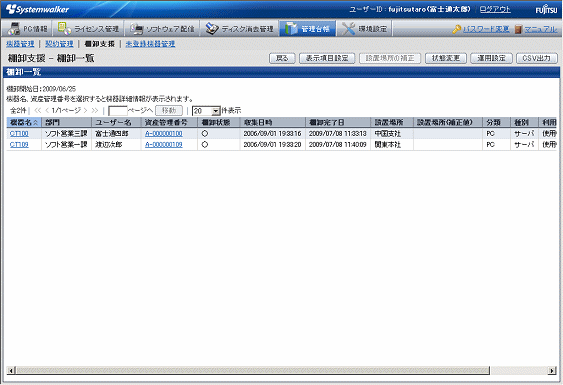Go to previous page with < arrow
This screenshot has height=385, width=563.
(x=47, y=111)
